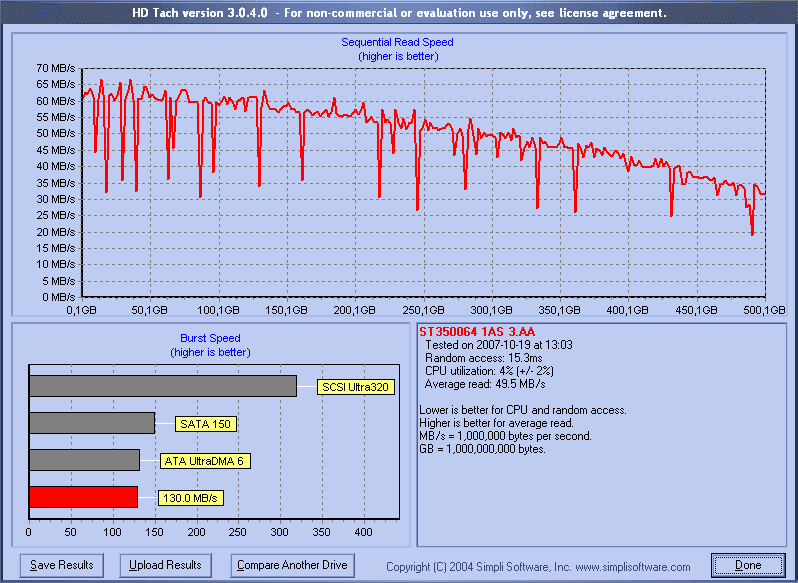Click the 500,1GB axis label
Screen dimensions: 798x583
(764, 310)
